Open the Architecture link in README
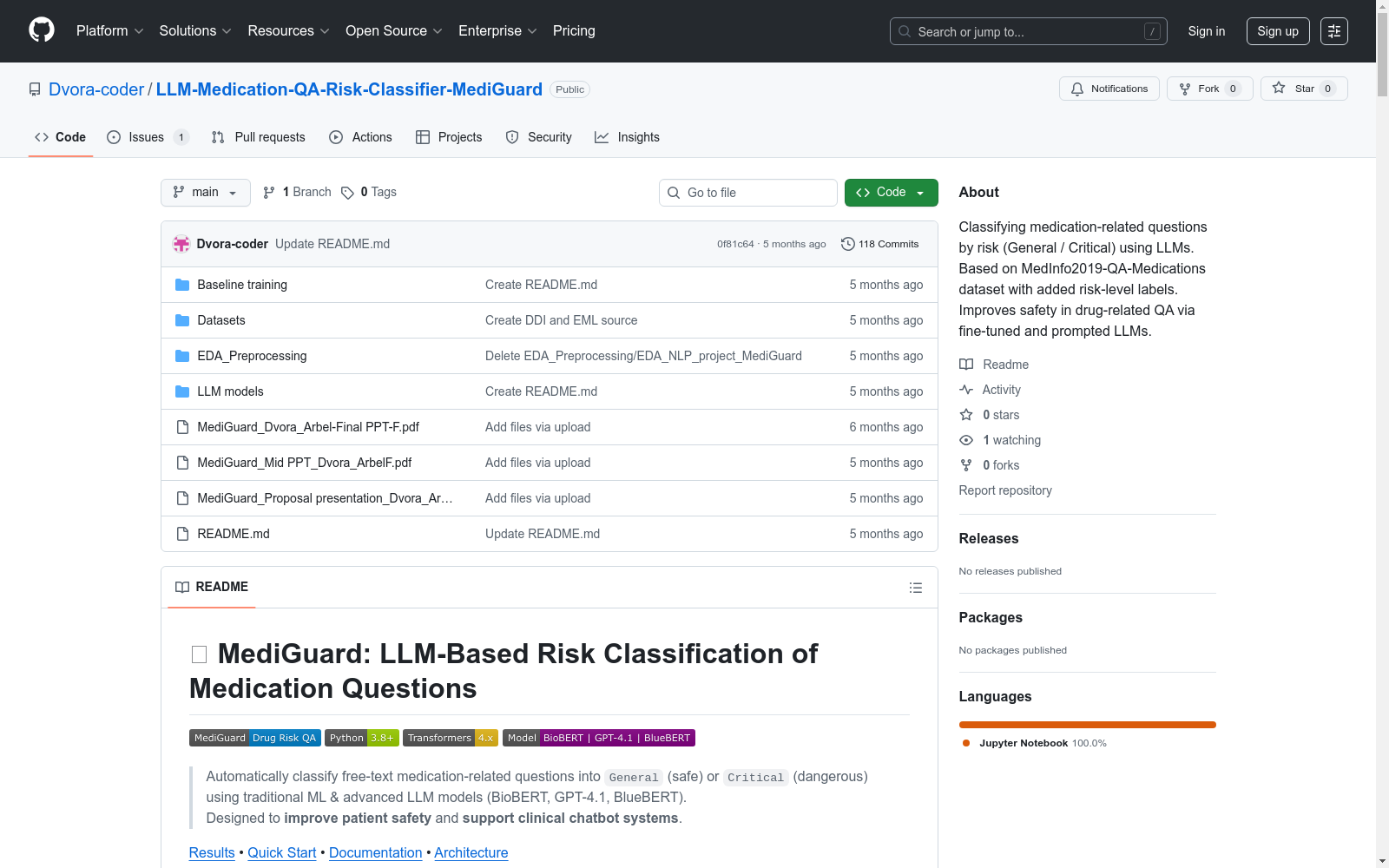The height and width of the screenshot is (868, 1389). tap(471, 852)
